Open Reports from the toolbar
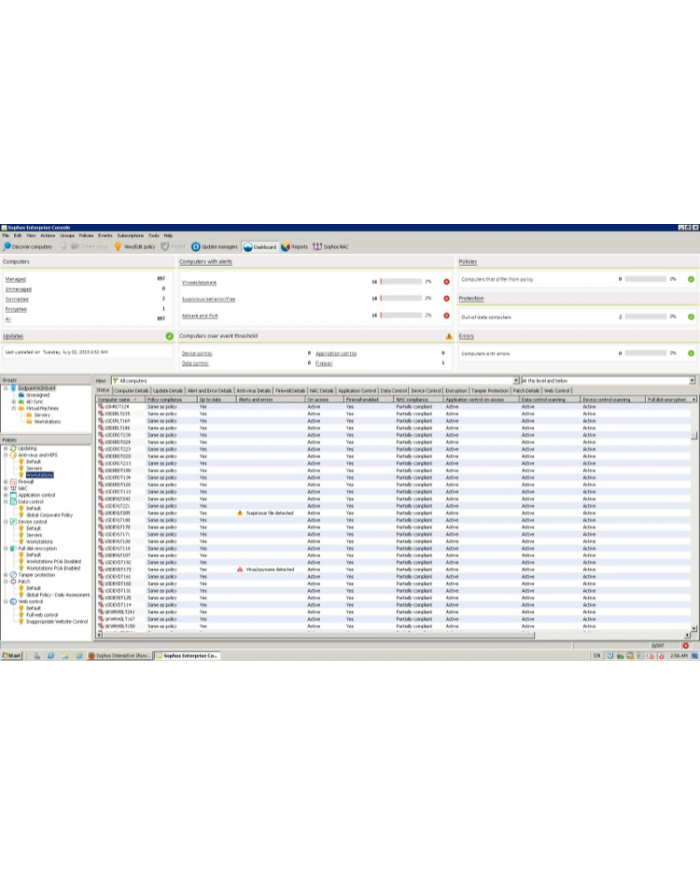 [x=294, y=247]
